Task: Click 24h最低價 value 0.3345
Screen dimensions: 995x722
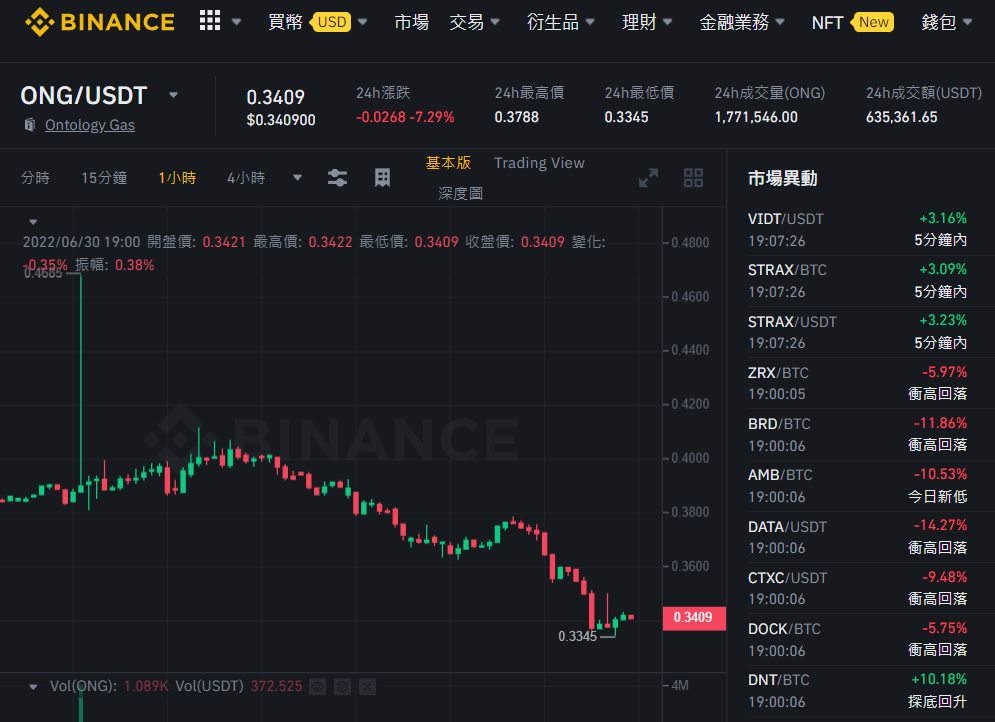Action: (x=626, y=117)
